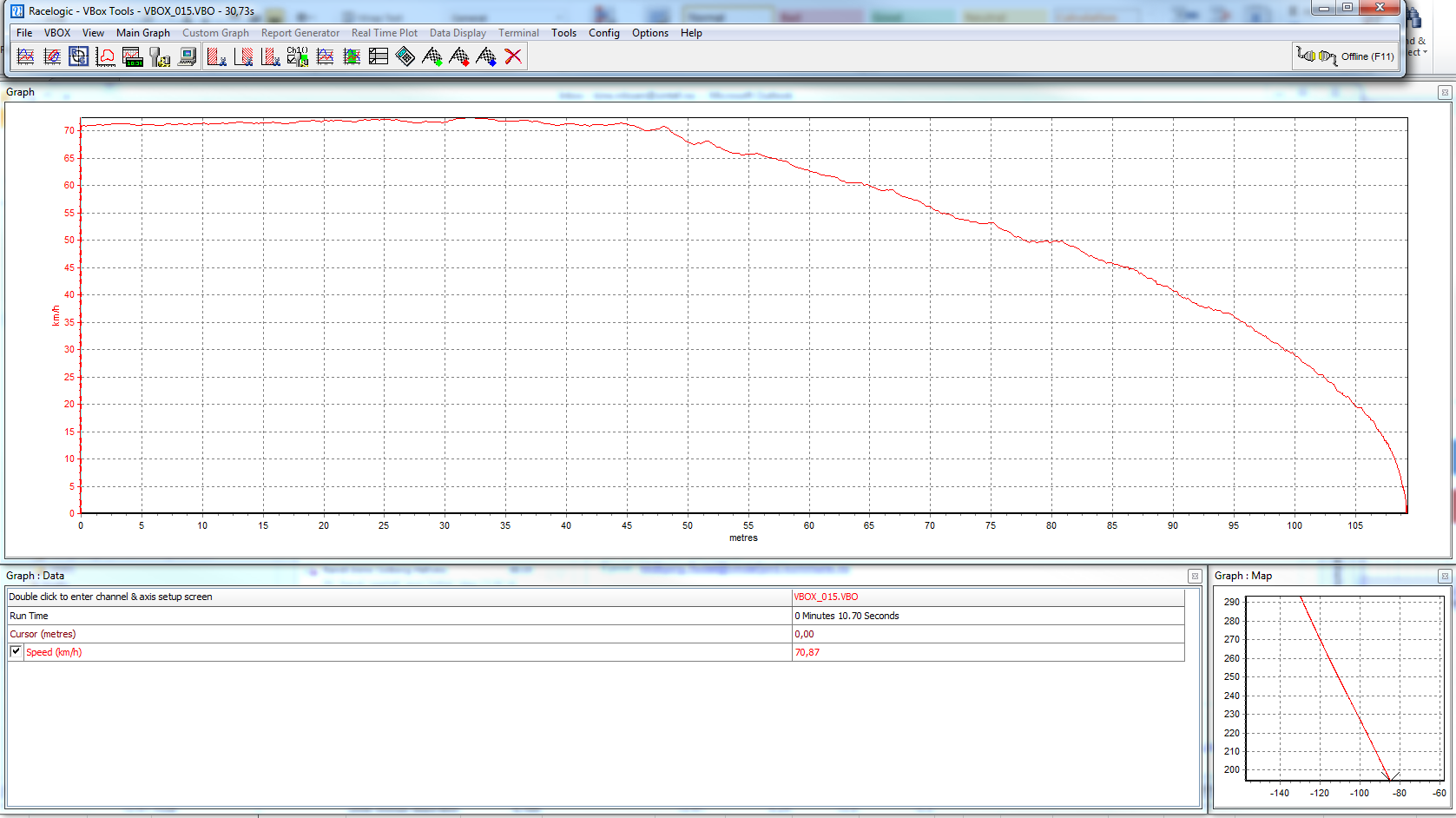Open the Options menu

click(x=650, y=33)
